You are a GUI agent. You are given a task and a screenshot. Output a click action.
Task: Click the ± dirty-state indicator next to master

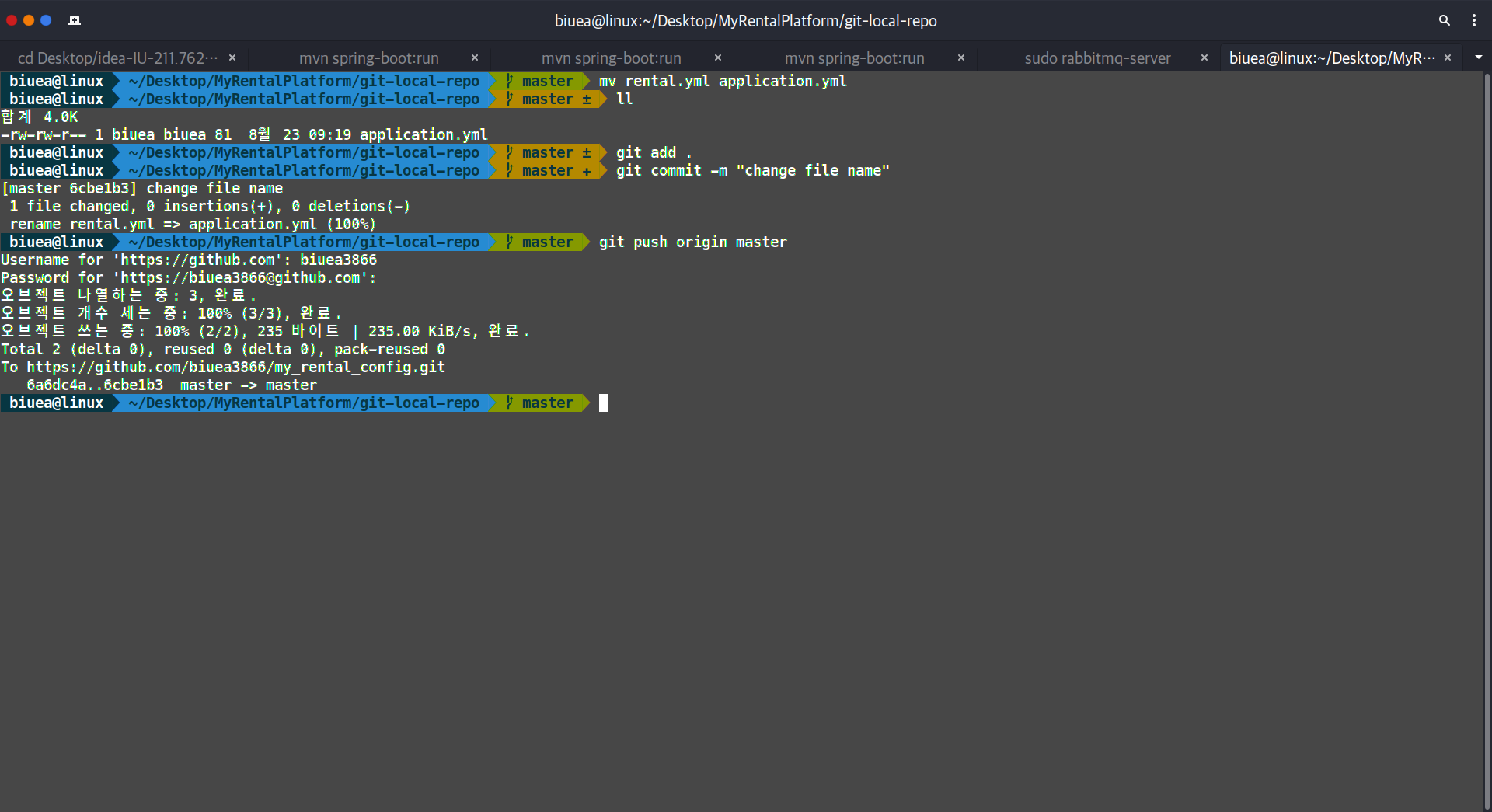coord(588,99)
